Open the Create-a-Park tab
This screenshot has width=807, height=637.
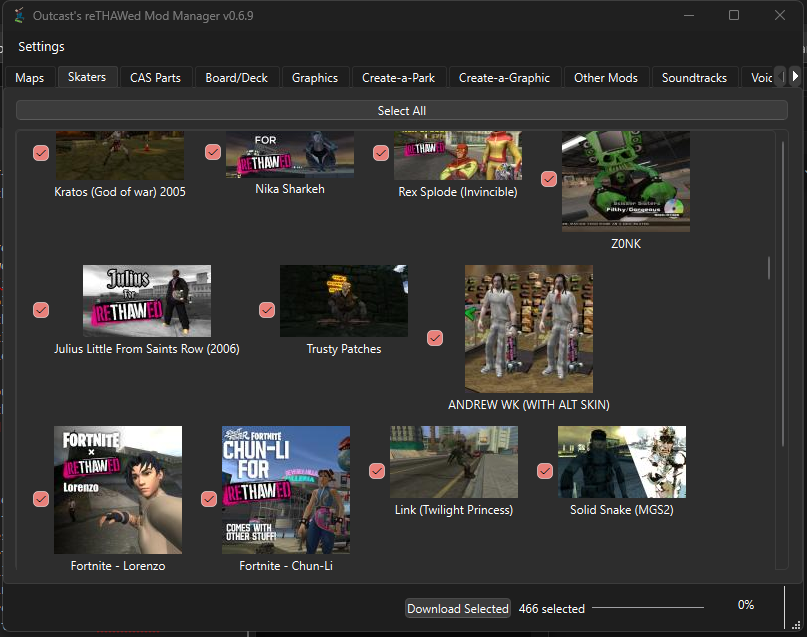tap(398, 78)
